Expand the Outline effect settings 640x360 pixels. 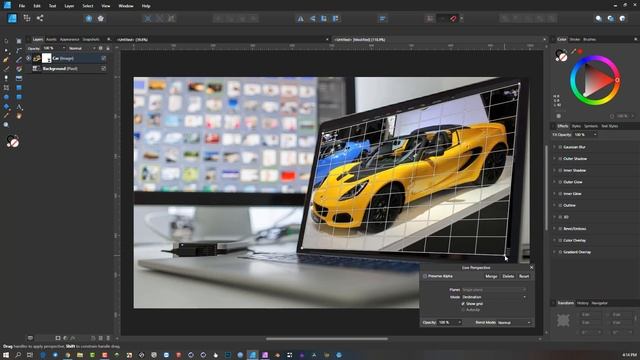pos(554,205)
